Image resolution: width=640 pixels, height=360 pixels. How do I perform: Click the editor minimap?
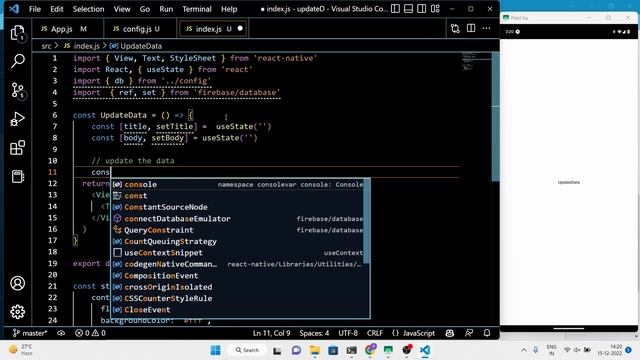pyautogui.click(x=476, y=61)
